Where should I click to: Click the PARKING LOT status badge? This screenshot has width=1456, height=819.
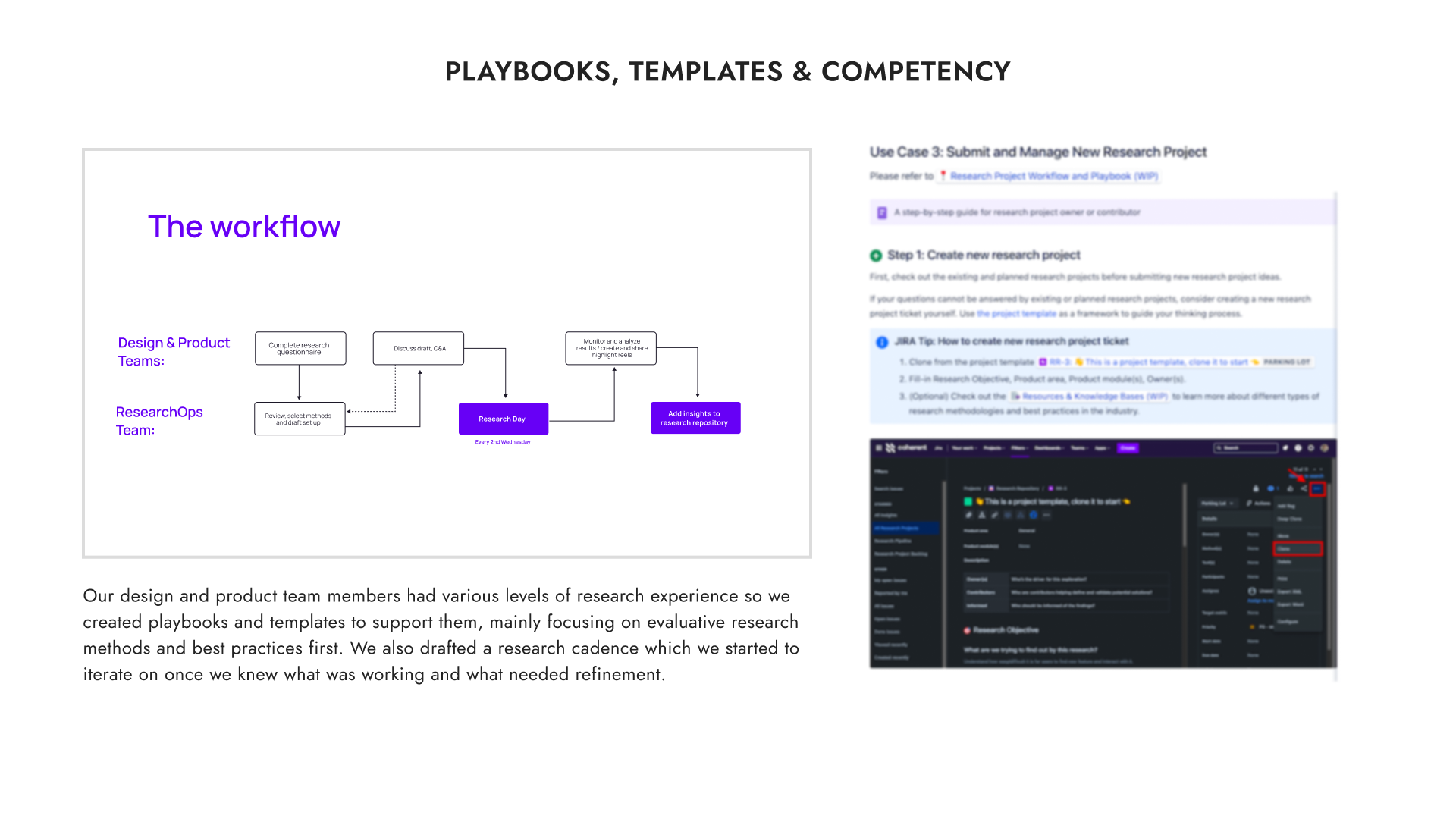(1287, 362)
